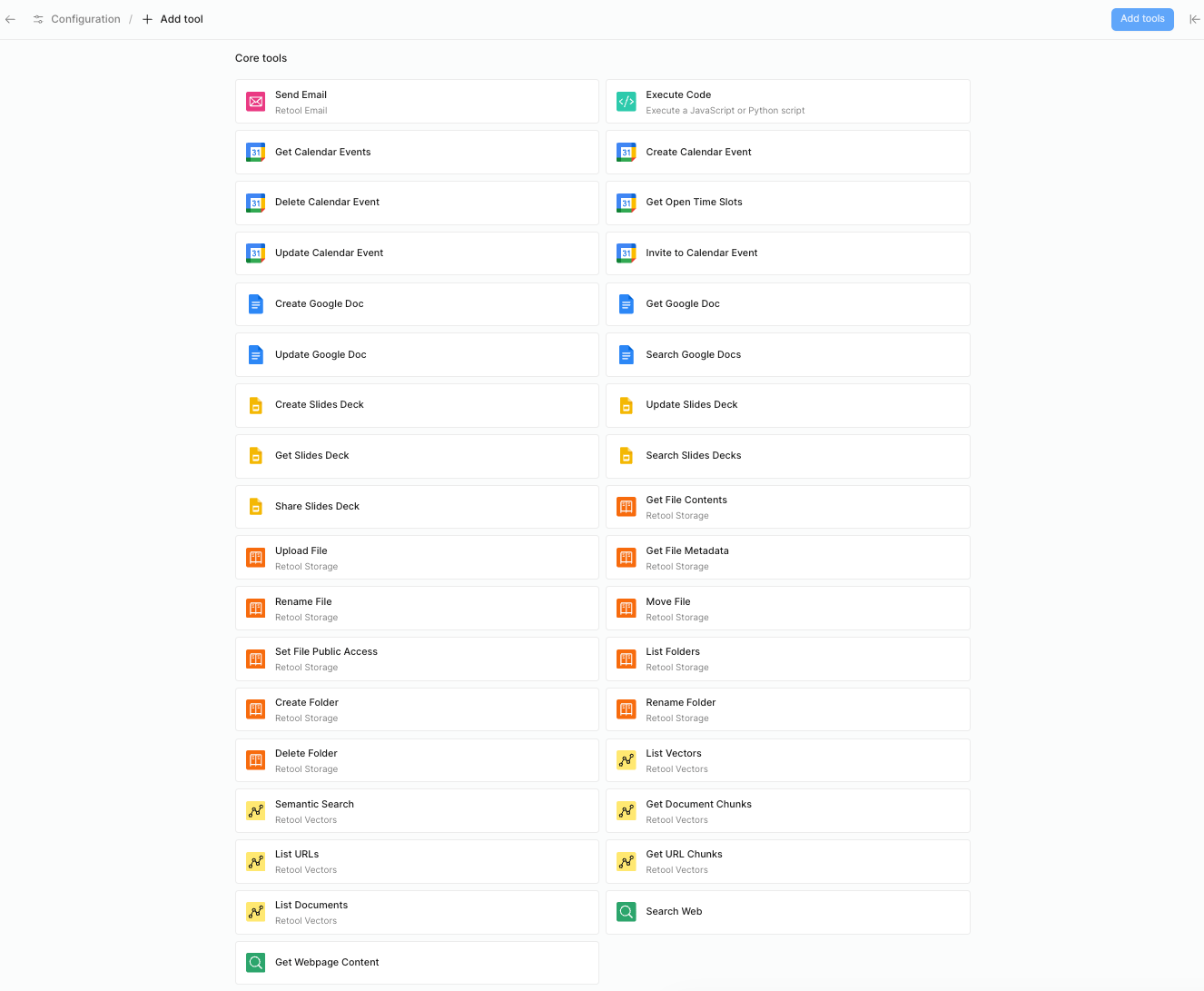Select the Set File Public Access tool

click(x=416, y=659)
